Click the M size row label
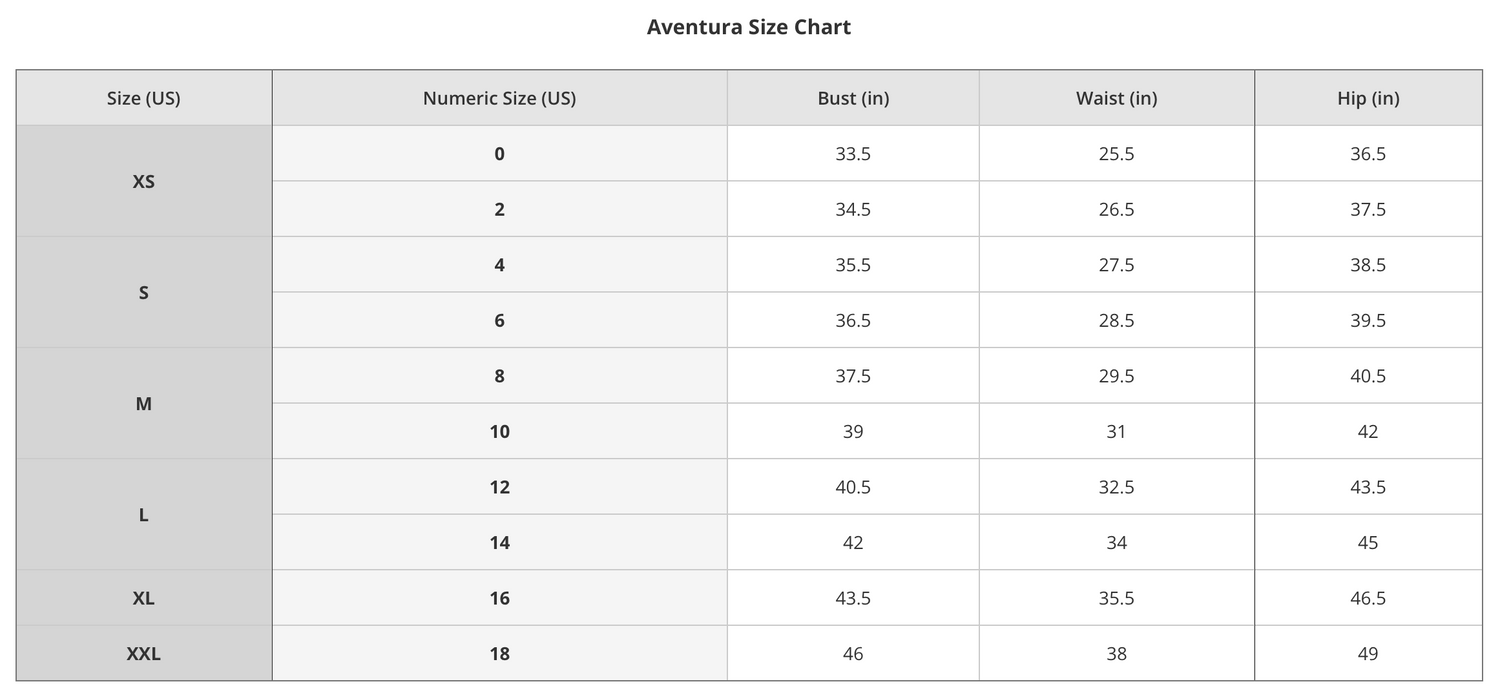 (x=144, y=403)
